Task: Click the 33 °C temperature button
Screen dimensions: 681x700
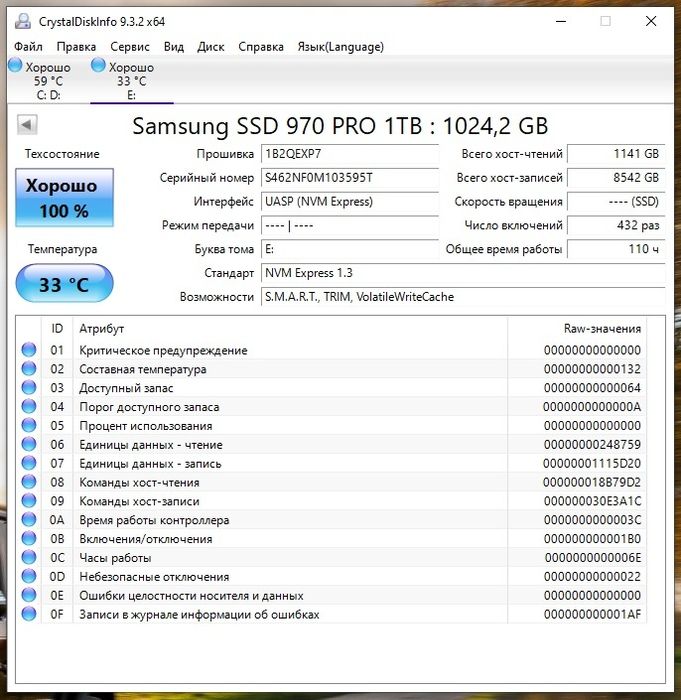Action: [64, 283]
